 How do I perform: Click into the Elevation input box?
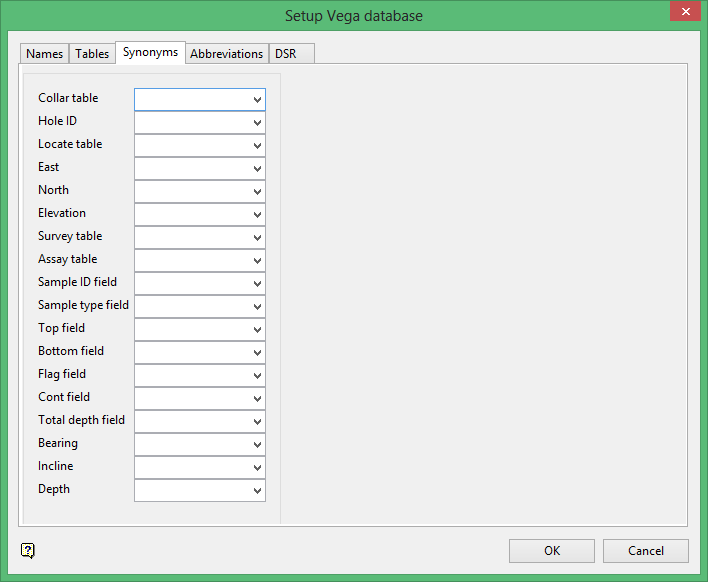coord(192,214)
